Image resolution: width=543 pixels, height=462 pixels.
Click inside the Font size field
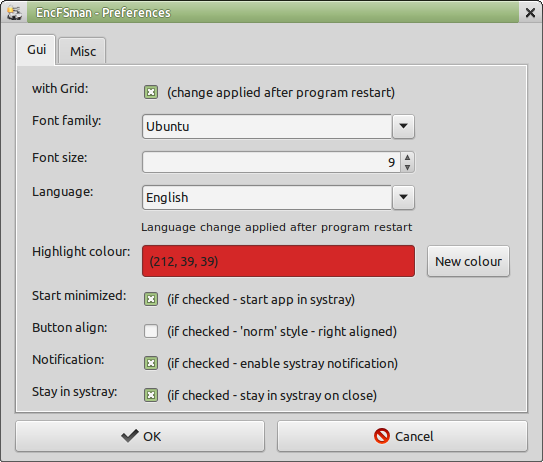click(271, 162)
